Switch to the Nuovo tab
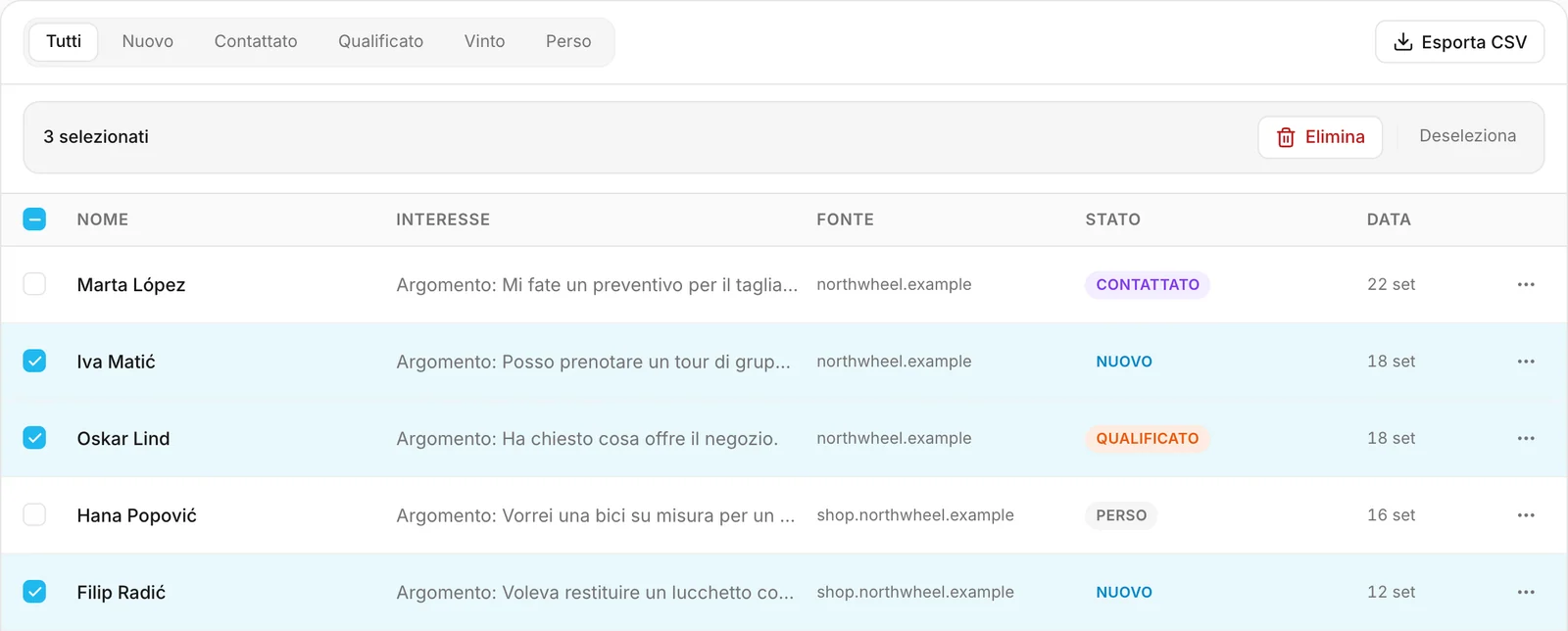The height and width of the screenshot is (631, 1568). [x=148, y=41]
